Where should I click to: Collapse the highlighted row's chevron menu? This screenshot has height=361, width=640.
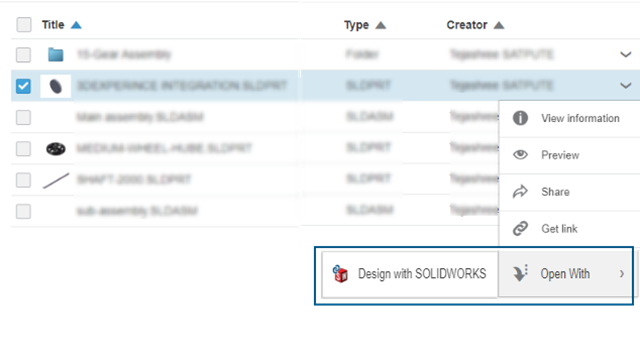[625, 85]
